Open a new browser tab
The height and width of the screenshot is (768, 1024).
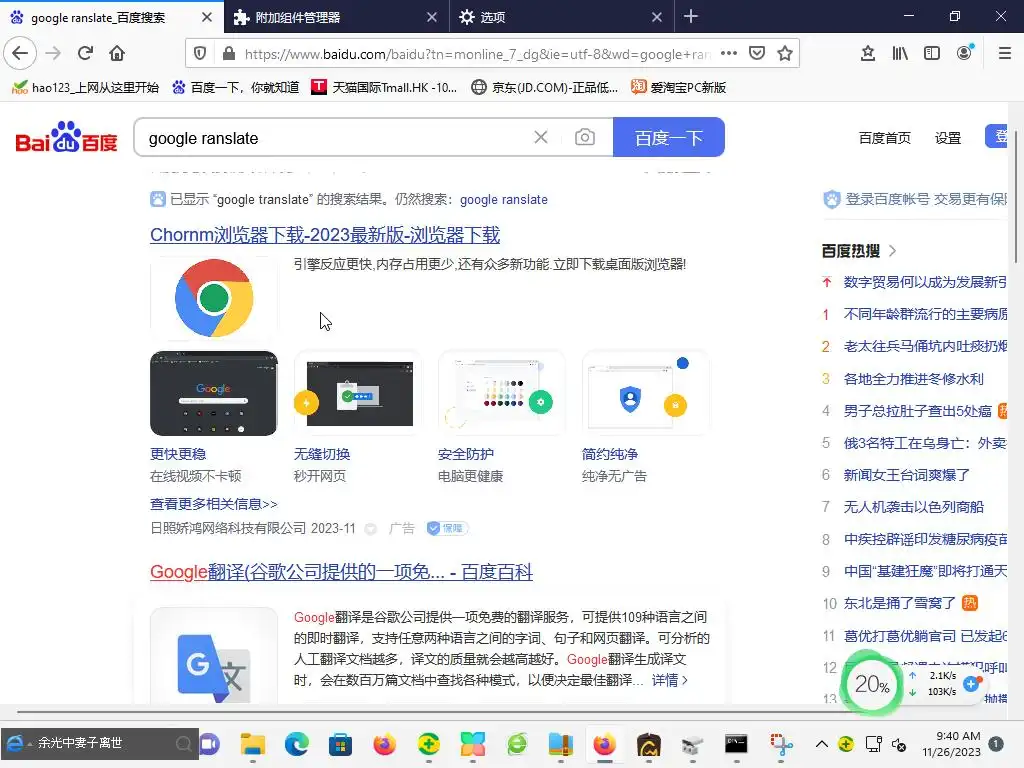(x=691, y=16)
